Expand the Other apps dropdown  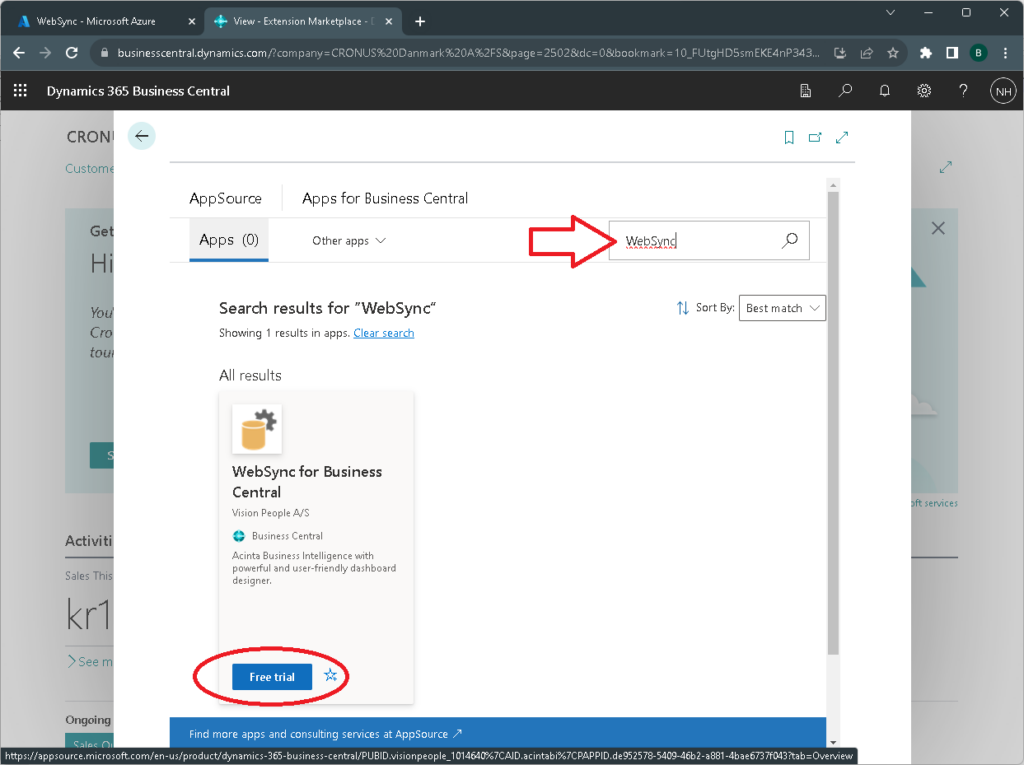[x=348, y=241]
